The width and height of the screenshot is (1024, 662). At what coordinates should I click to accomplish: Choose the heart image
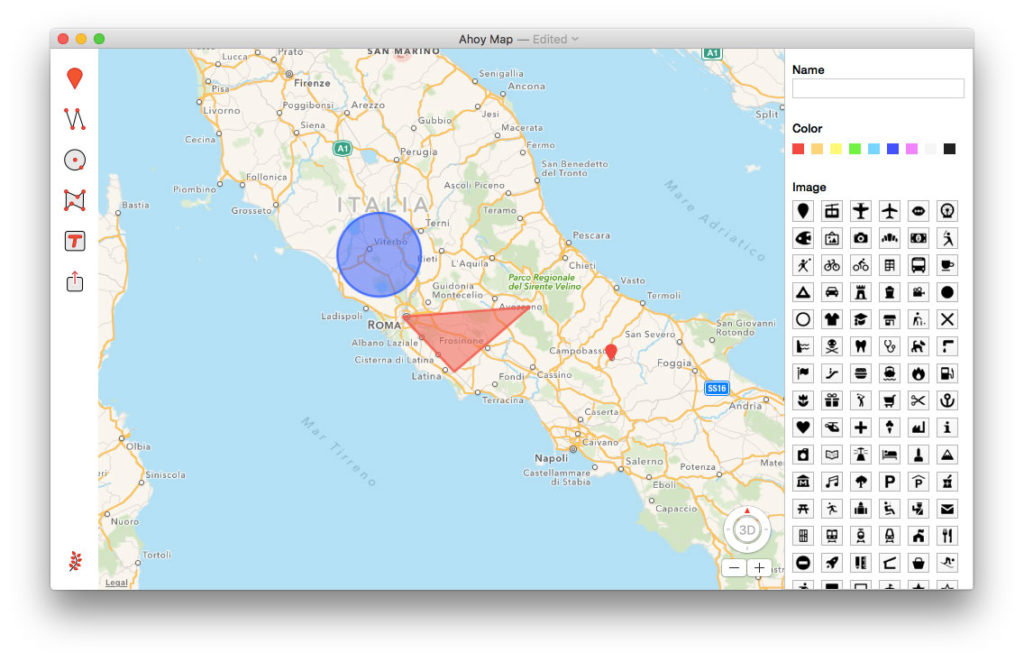tap(803, 428)
